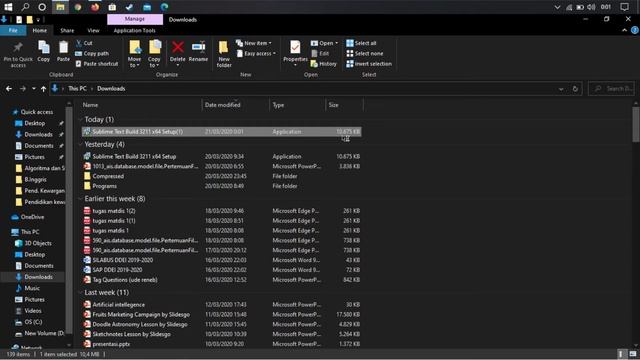This screenshot has width=640, height=360.
Task: Click Paste shortcut option
Action: [97, 64]
